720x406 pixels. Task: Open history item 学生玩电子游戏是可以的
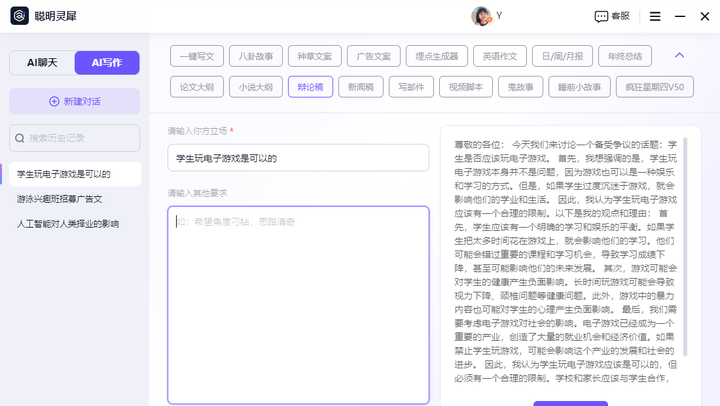[75, 174]
